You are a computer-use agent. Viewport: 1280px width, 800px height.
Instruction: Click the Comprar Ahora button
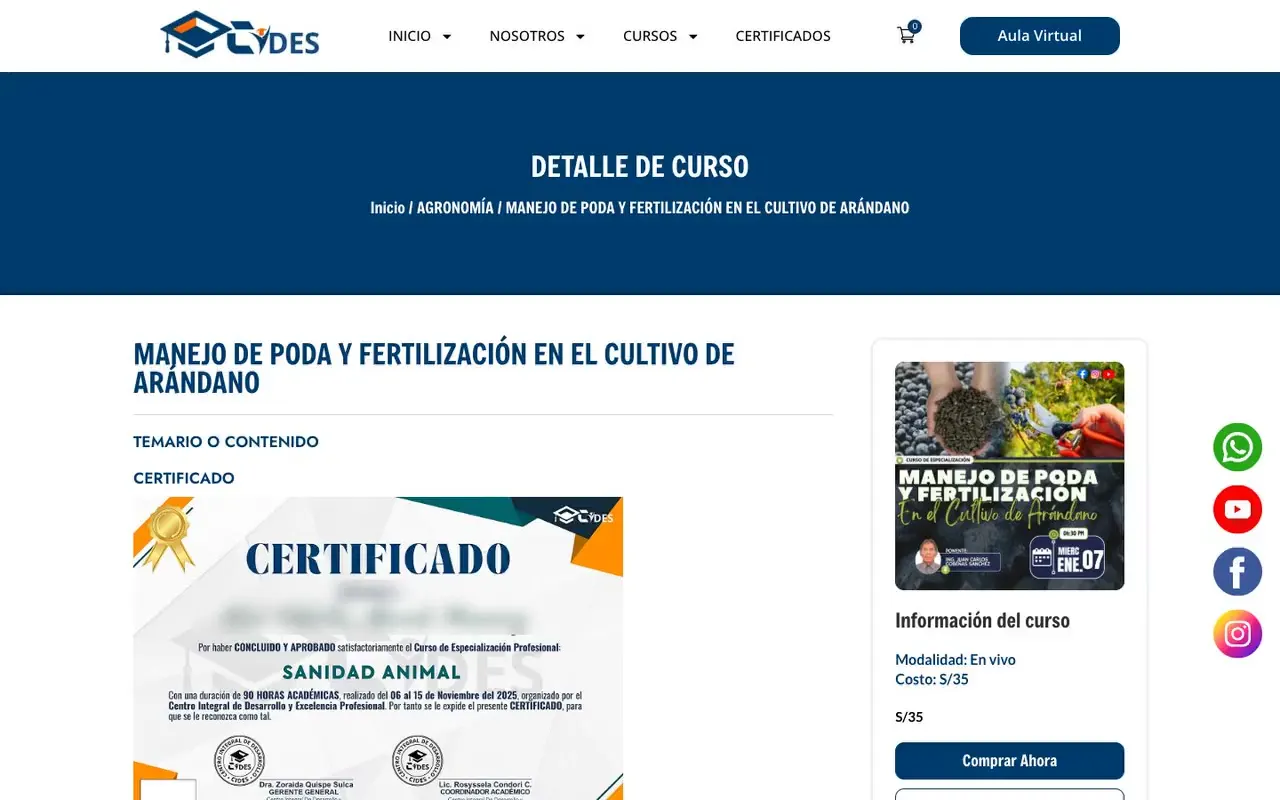(x=1009, y=761)
